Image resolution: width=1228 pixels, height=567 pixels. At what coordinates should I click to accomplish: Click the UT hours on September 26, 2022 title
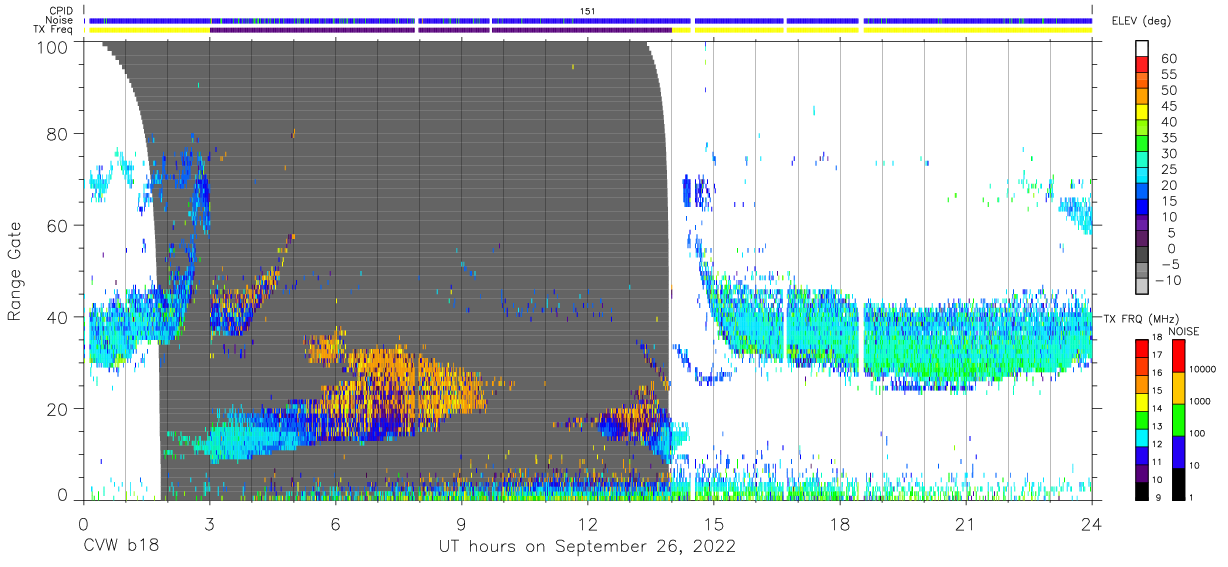[587, 546]
